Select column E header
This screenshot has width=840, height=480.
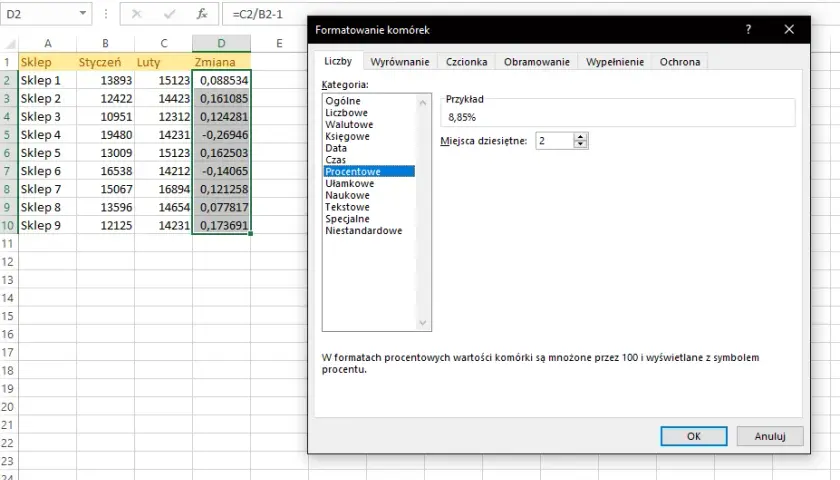pos(279,43)
